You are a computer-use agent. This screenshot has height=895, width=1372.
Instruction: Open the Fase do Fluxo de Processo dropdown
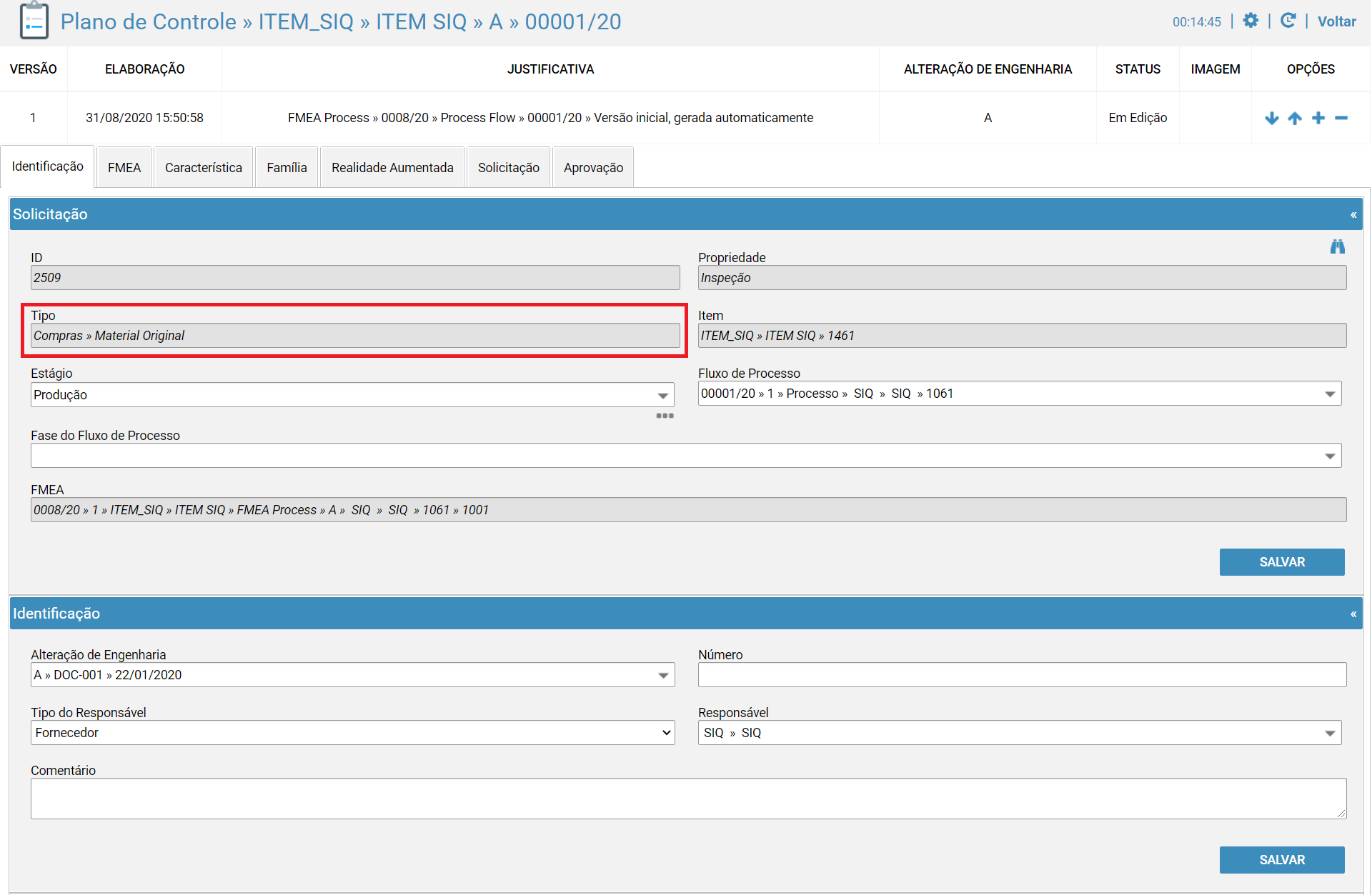pyautogui.click(x=686, y=456)
